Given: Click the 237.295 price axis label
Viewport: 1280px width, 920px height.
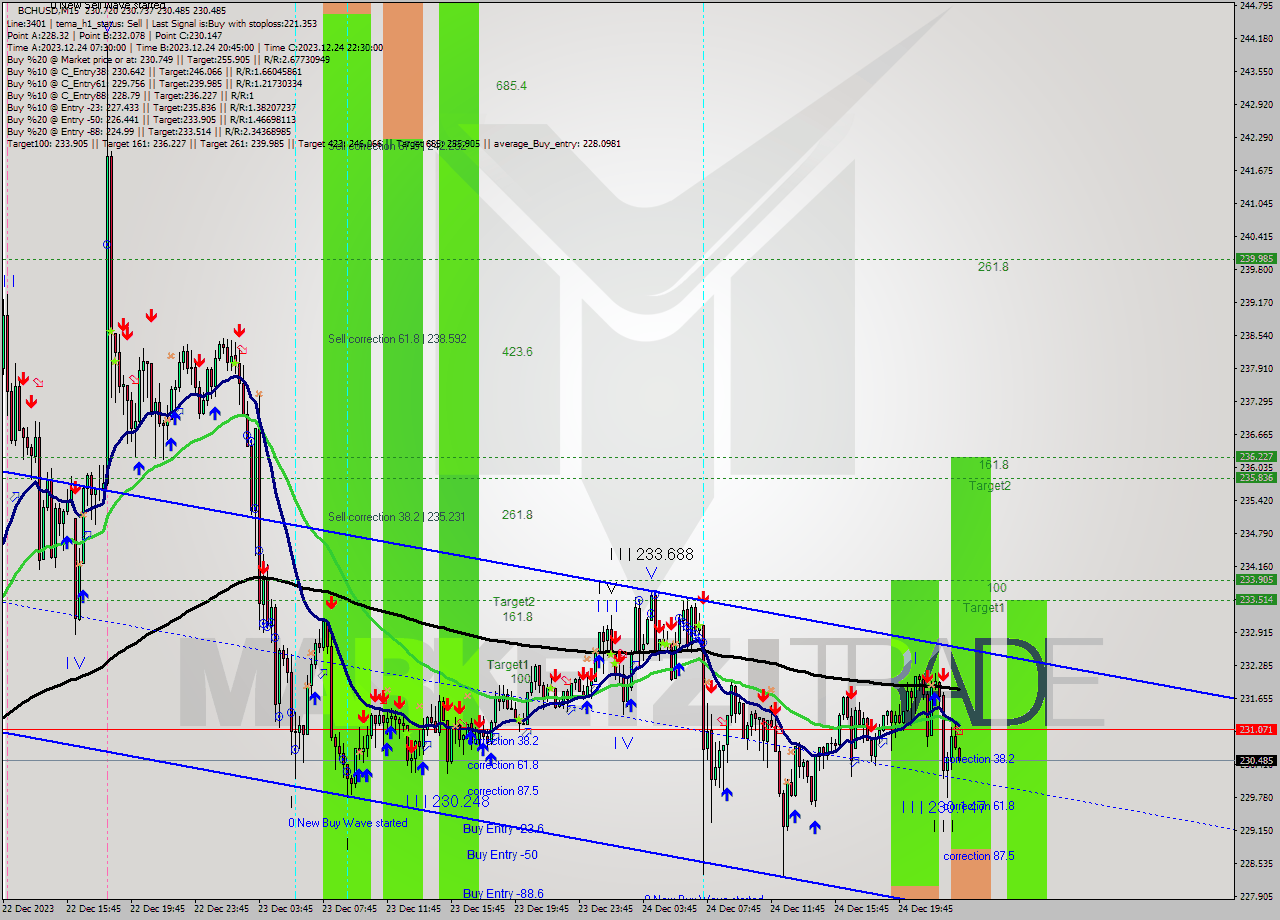Looking at the screenshot, I should [1256, 401].
